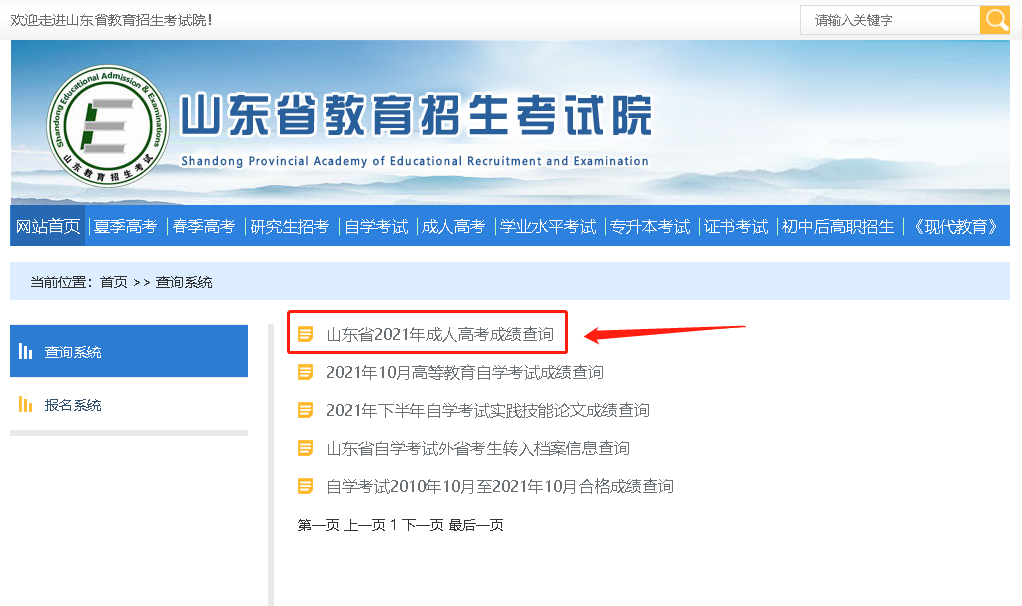Open 专升本考试 navigation menu item
Screen dimensions: 1022x606
[x=650, y=227]
